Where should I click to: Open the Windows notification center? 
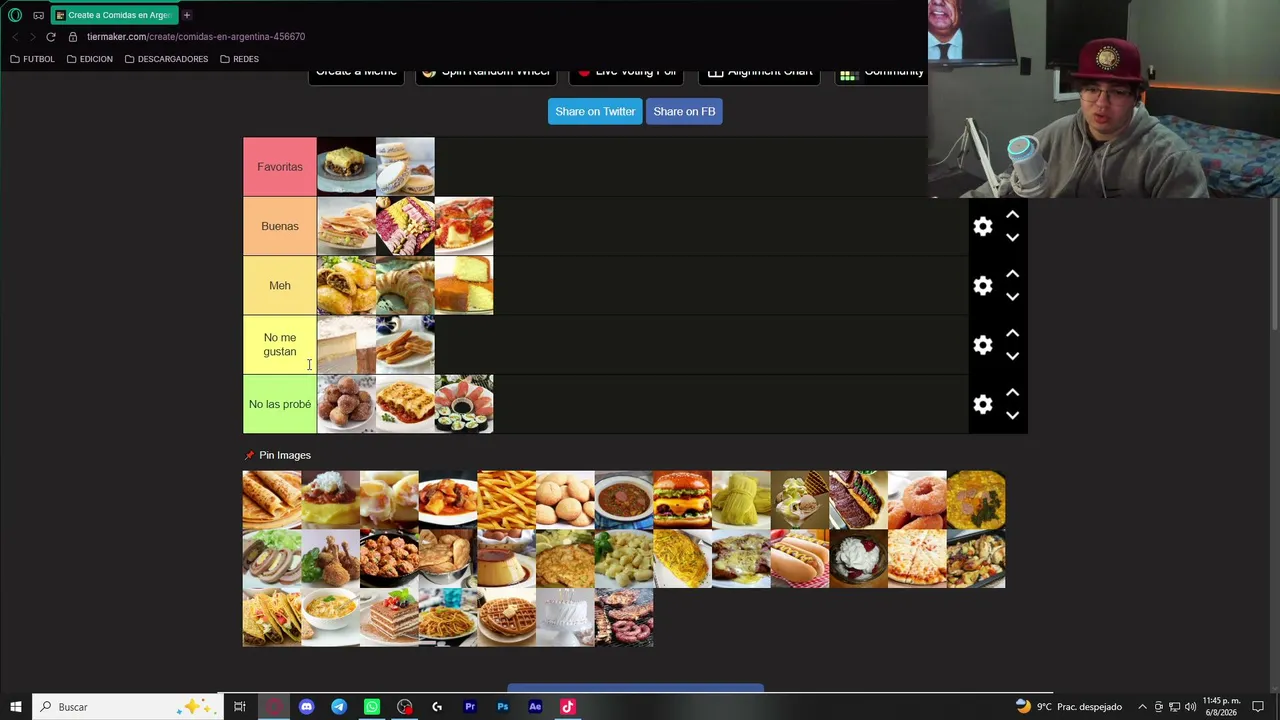(x=1258, y=707)
